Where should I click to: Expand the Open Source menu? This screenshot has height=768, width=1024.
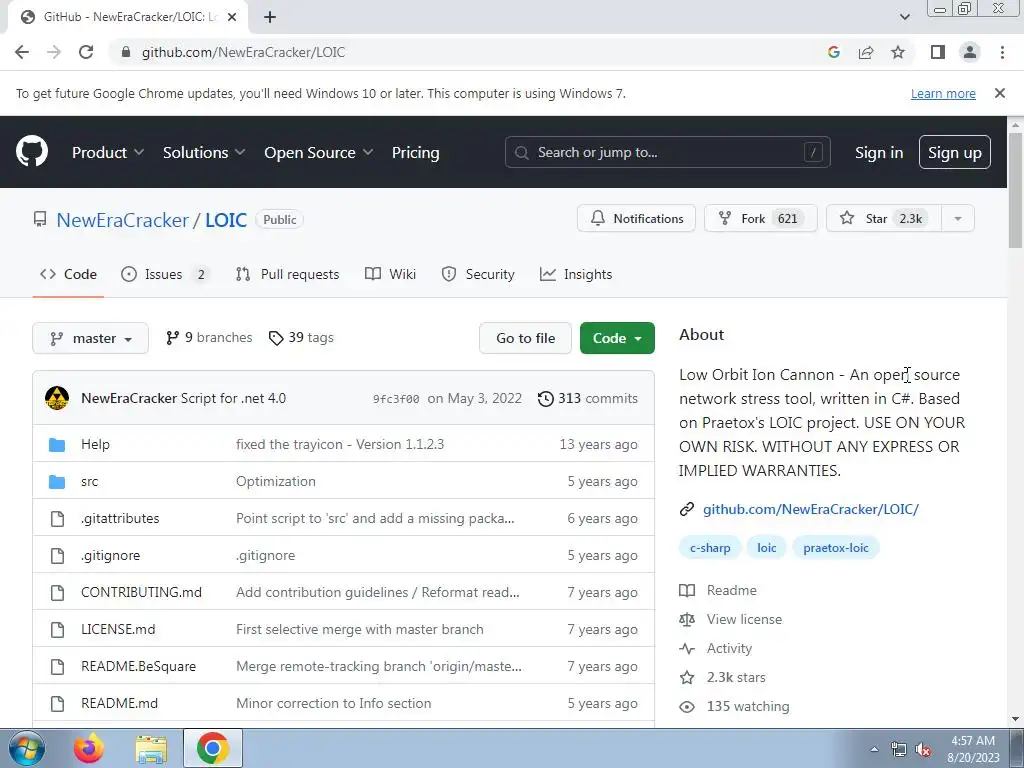coord(318,152)
